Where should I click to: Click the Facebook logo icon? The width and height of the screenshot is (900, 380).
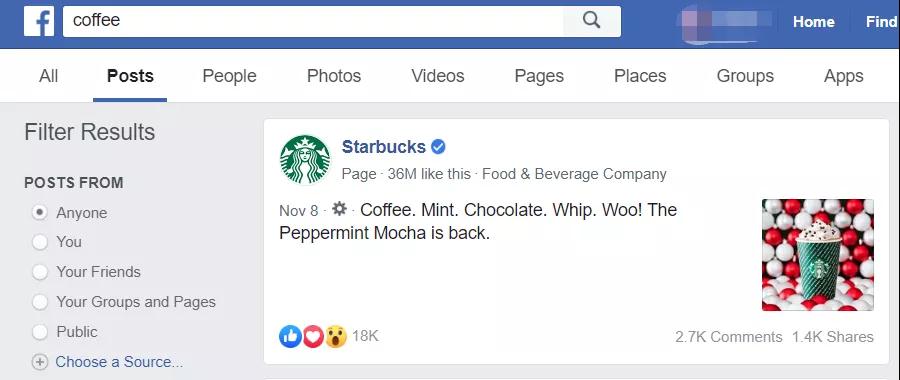coord(38,22)
